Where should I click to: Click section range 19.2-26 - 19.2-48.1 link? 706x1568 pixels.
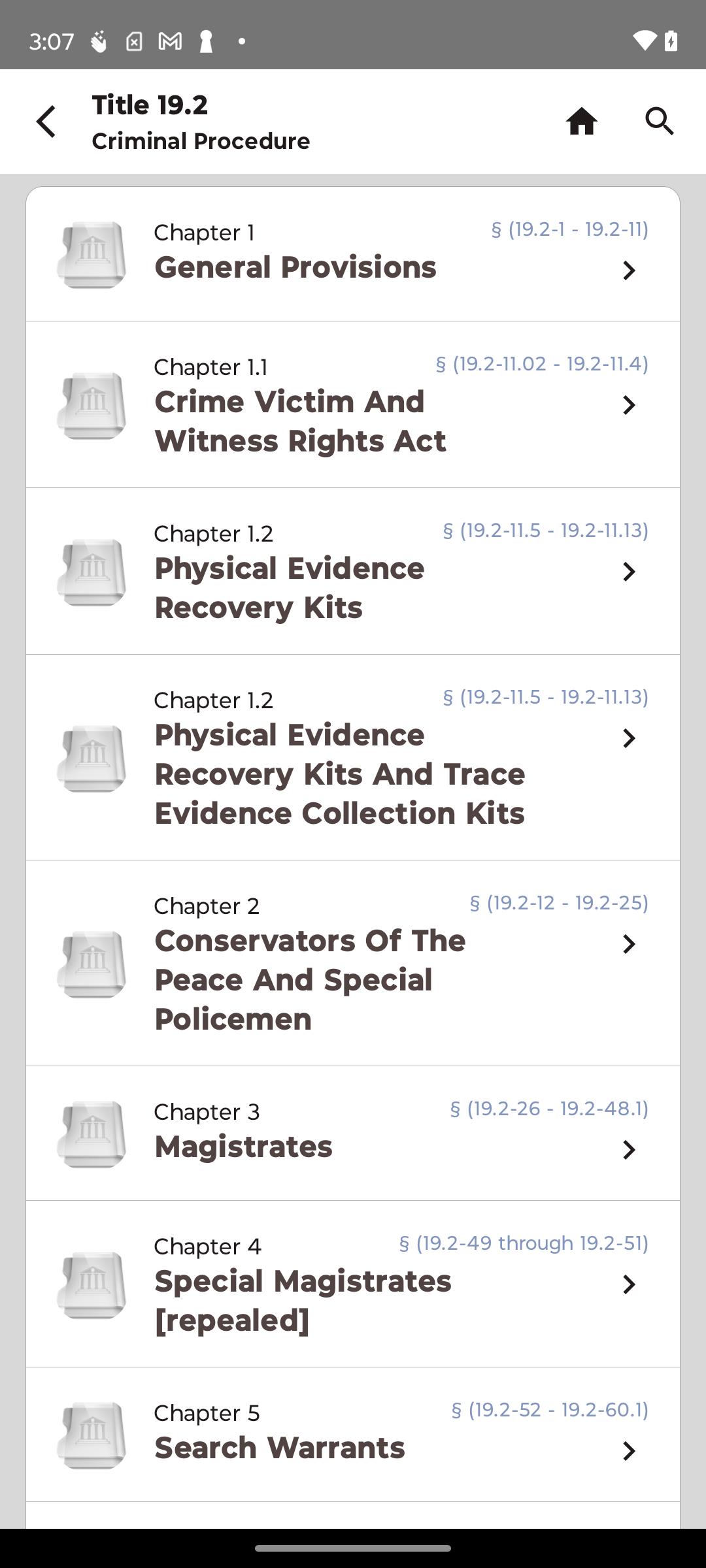point(548,1109)
